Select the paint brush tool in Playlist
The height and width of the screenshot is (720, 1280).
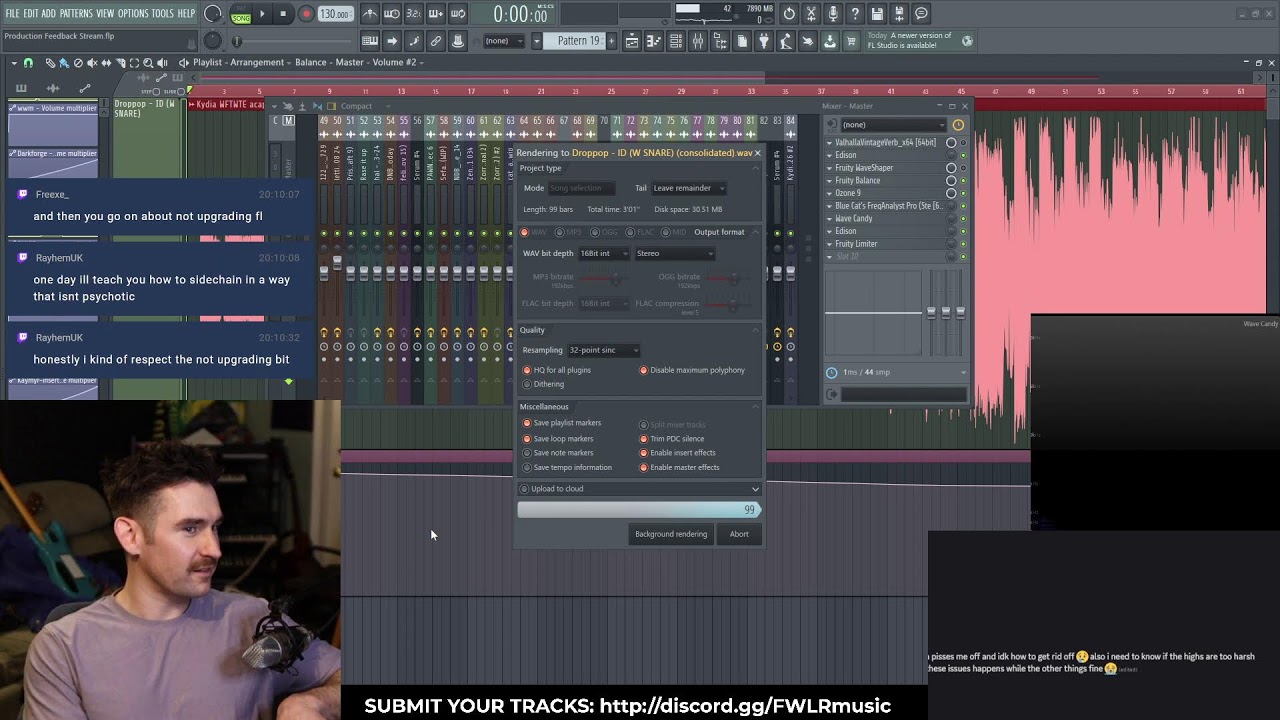pyautogui.click(x=64, y=63)
